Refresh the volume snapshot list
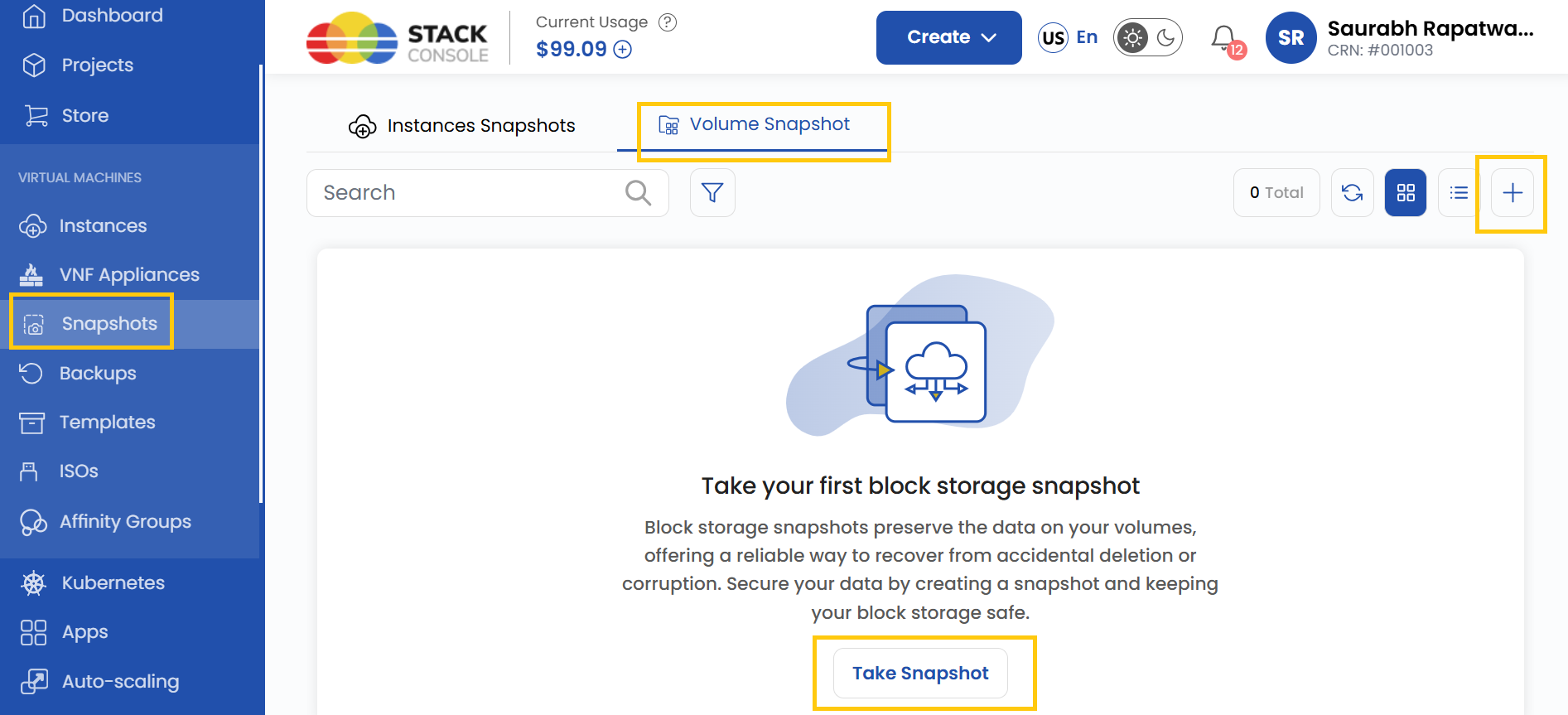1568x715 pixels. tap(1352, 193)
